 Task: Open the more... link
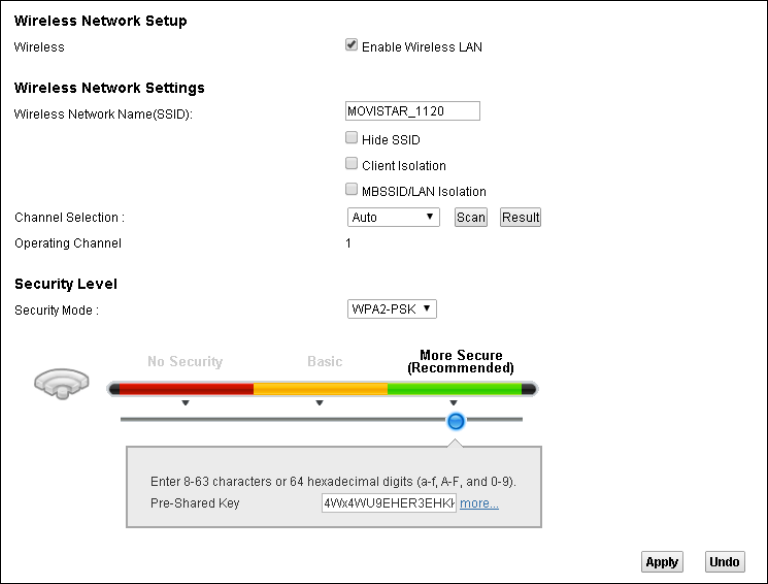pyautogui.click(x=479, y=504)
